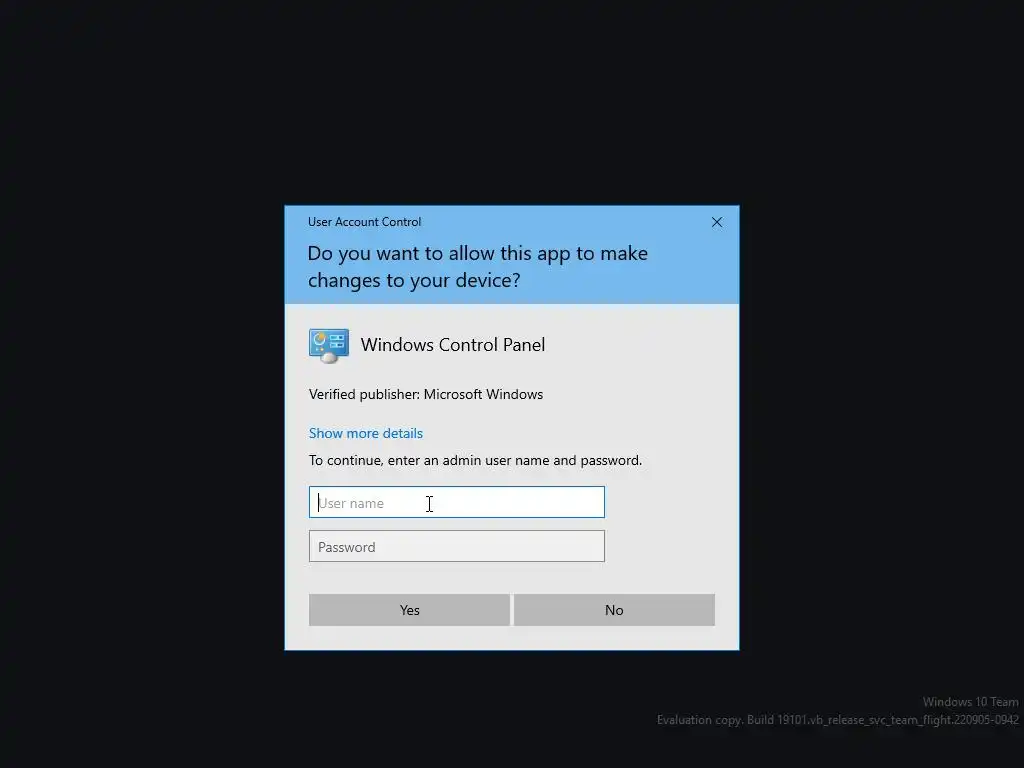The width and height of the screenshot is (1024, 768).
Task: Focus the Password input field
Action: [456, 546]
